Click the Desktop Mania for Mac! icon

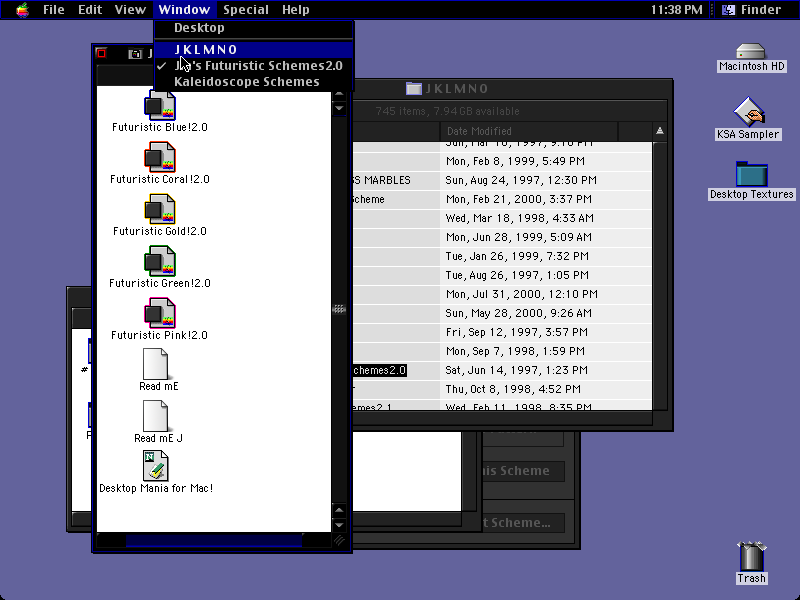coord(156,466)
